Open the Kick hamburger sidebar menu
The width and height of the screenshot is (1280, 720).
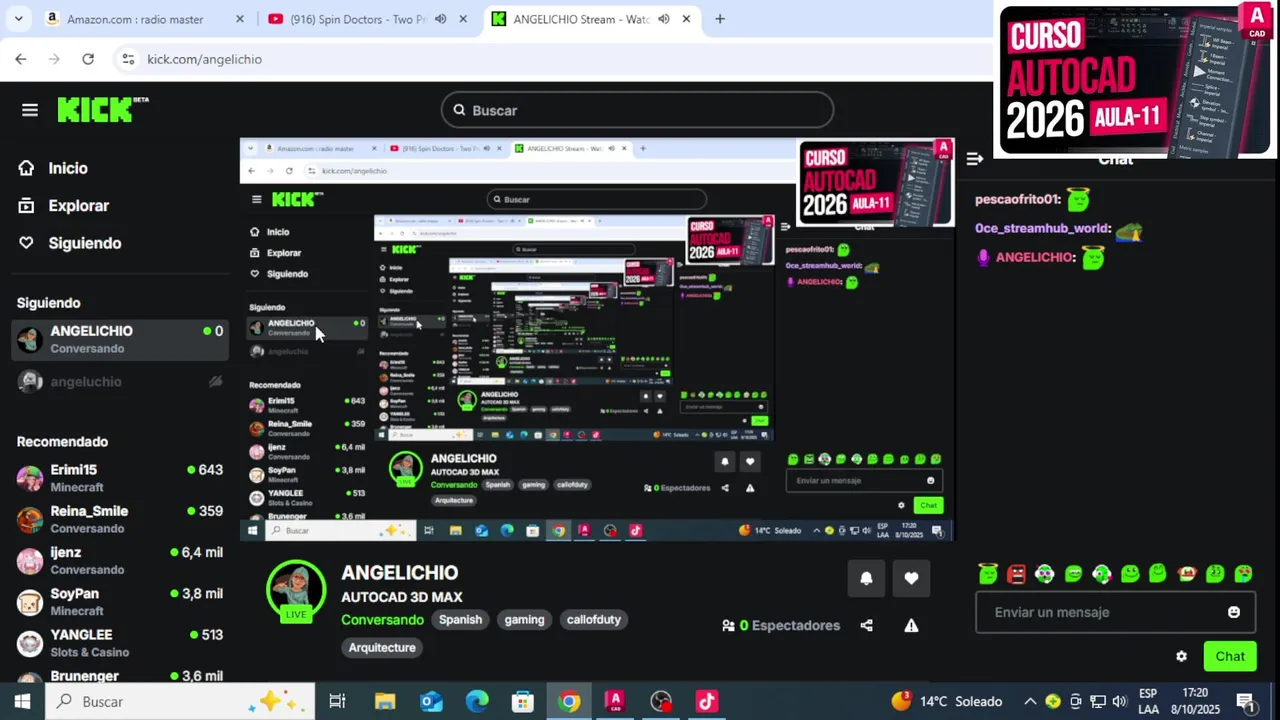30,110
